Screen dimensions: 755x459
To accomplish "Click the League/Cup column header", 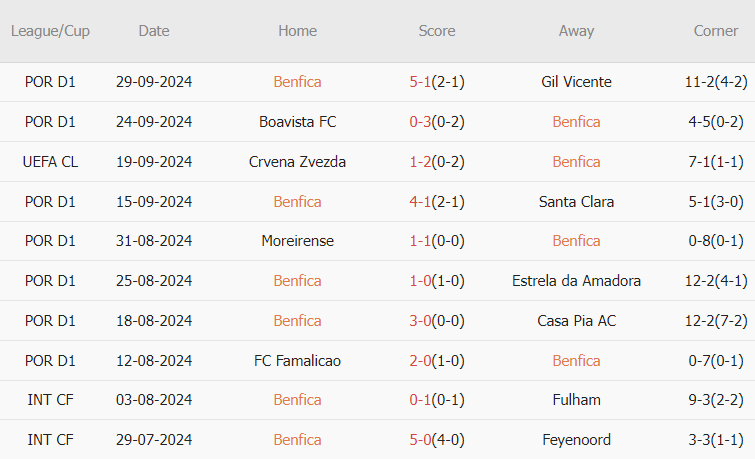I will tap(50, 31).
